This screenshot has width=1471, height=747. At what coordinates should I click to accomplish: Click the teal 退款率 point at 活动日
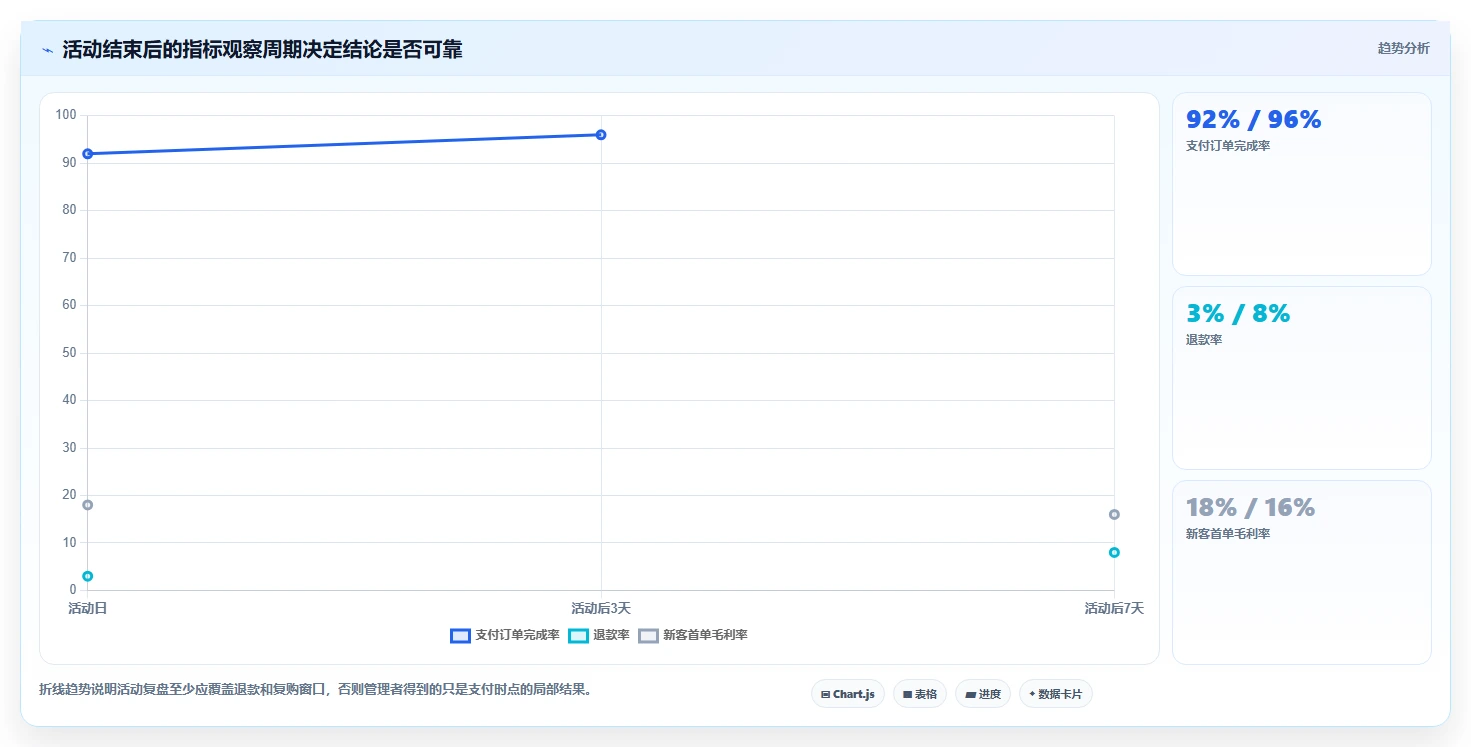[88, 576]
